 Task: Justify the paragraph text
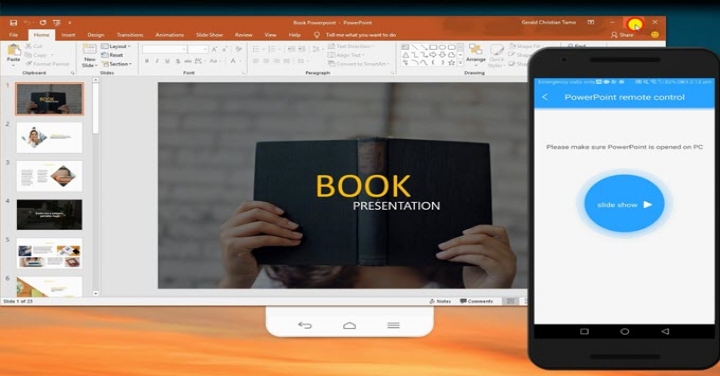(x=287, y=61)
